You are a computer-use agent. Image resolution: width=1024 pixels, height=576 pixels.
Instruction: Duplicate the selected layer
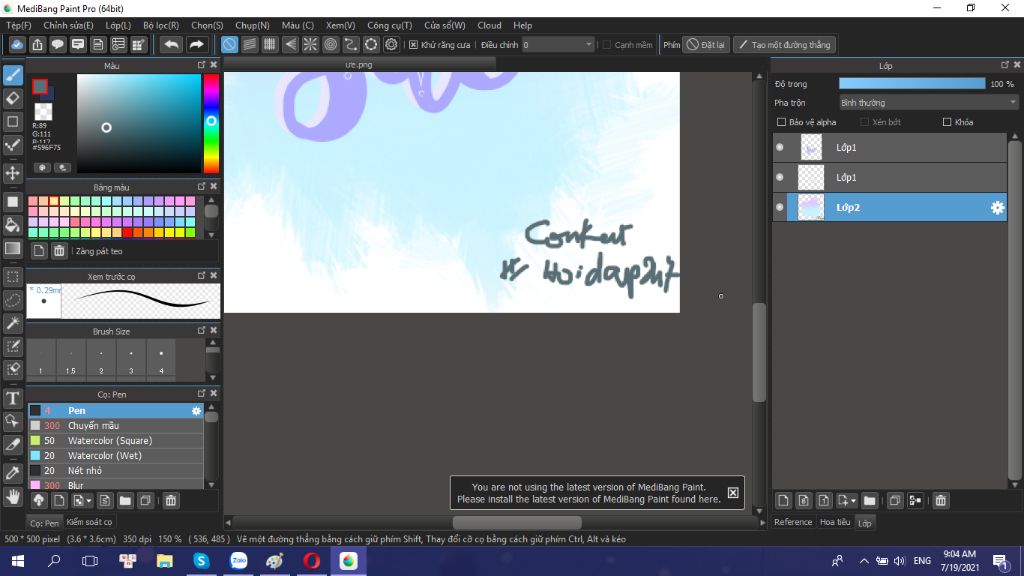tap(895, 501)
